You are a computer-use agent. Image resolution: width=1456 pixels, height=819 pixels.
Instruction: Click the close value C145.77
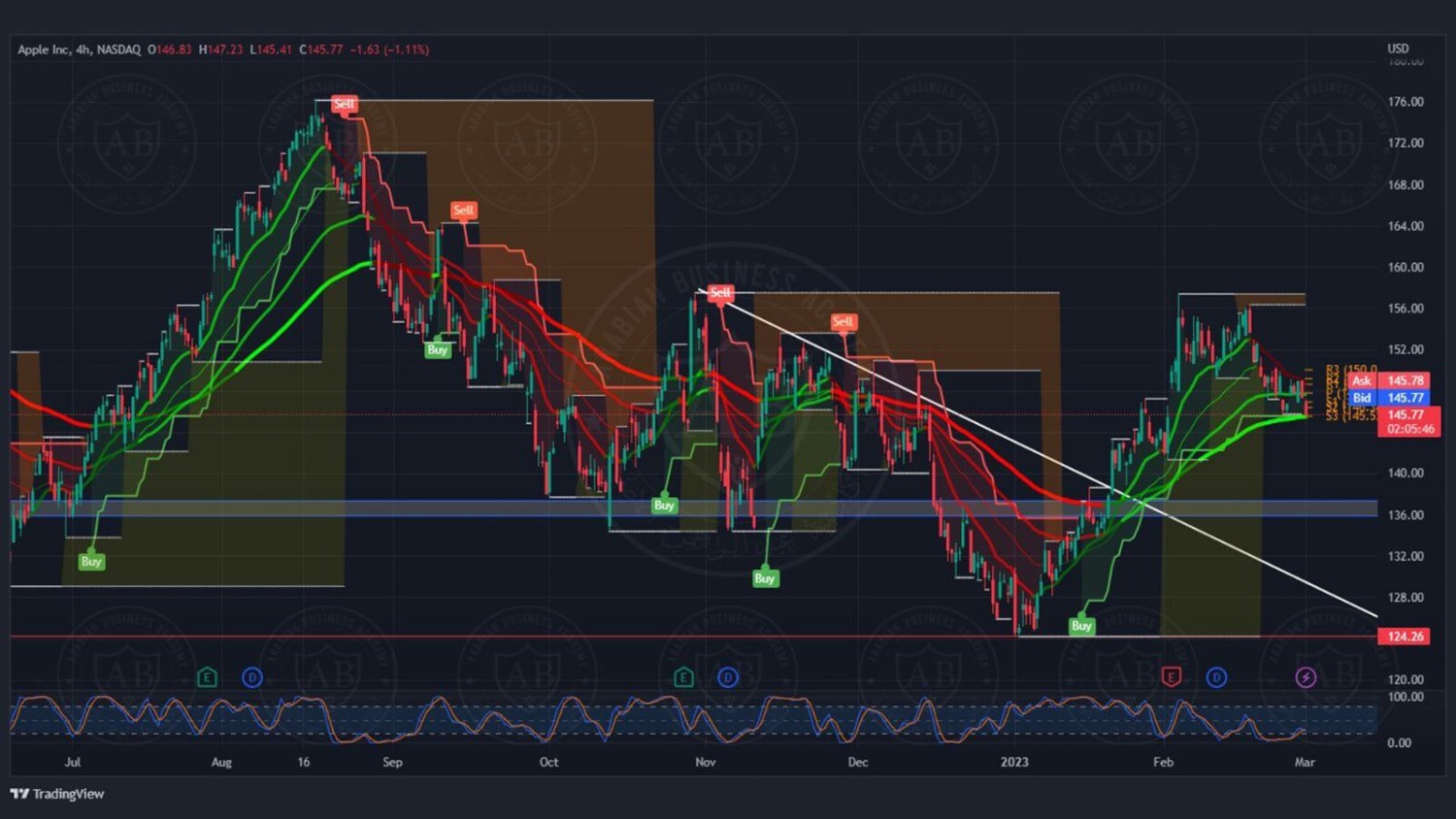click(321, 49)
